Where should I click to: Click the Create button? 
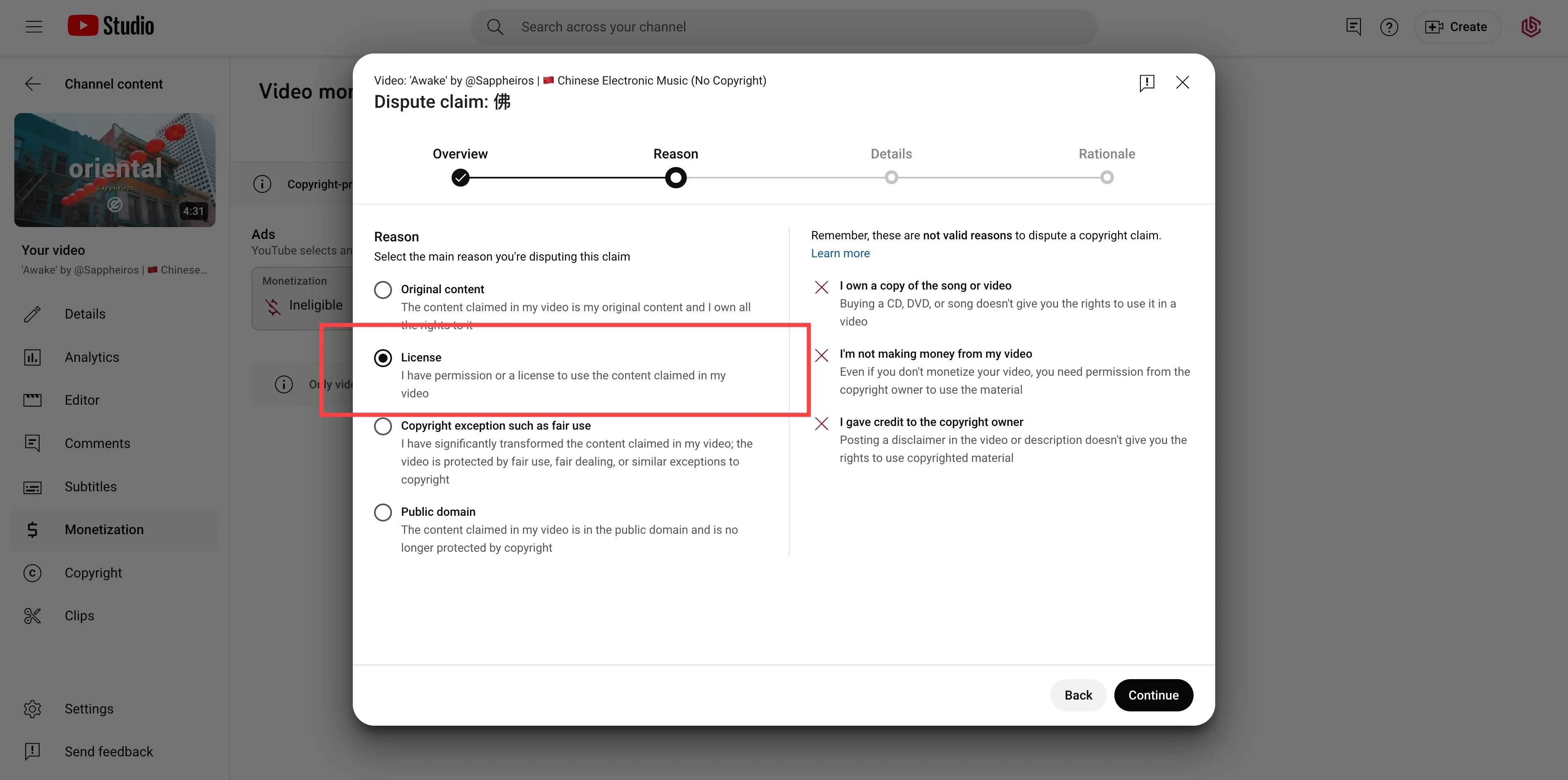[x=1457, y=27]
